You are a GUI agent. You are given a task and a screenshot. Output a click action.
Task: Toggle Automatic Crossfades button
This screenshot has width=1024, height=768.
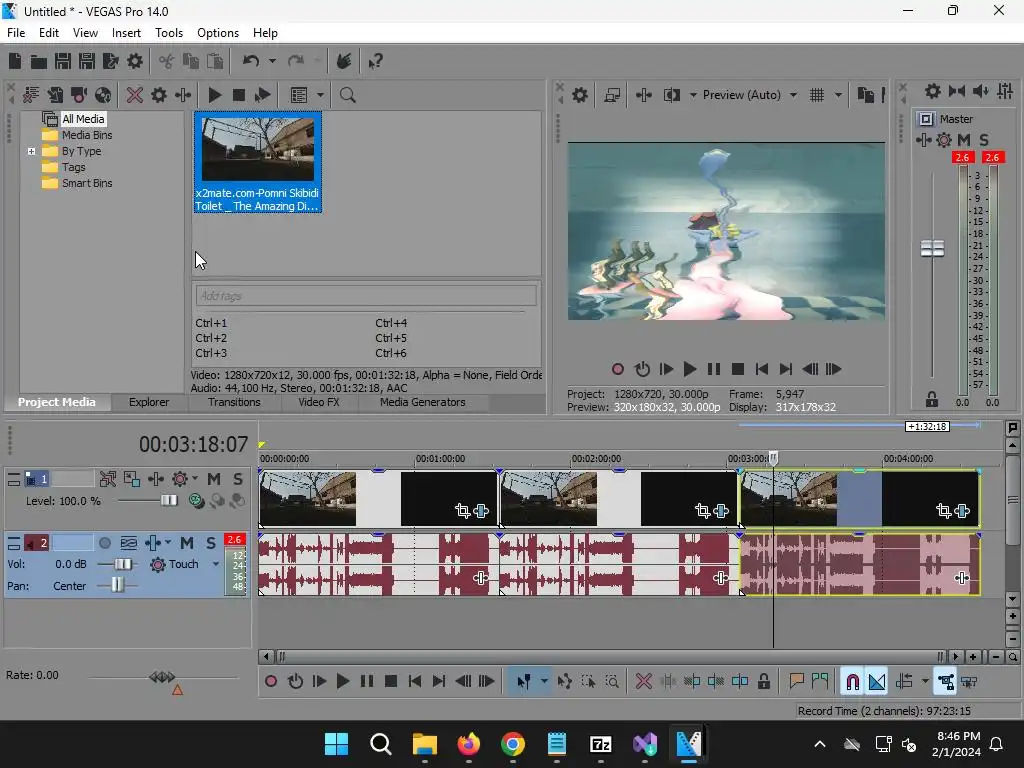[877, 682]
